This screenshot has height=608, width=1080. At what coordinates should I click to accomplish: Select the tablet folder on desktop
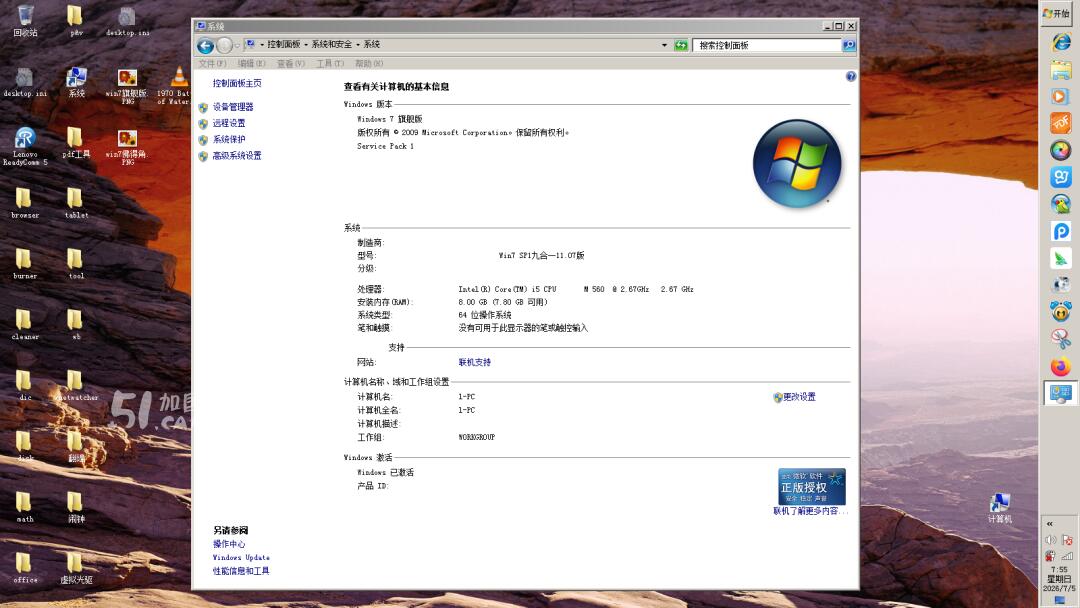pos(76,203)
